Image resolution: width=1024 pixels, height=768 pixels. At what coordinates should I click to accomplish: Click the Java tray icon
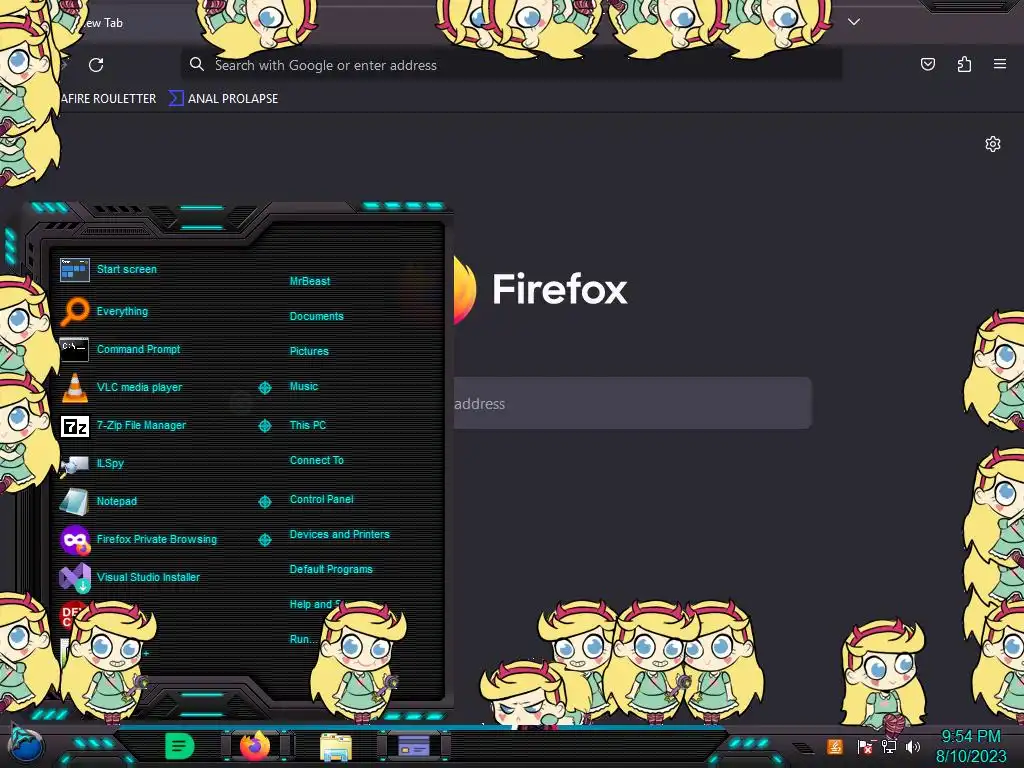[x=835, y=746]
